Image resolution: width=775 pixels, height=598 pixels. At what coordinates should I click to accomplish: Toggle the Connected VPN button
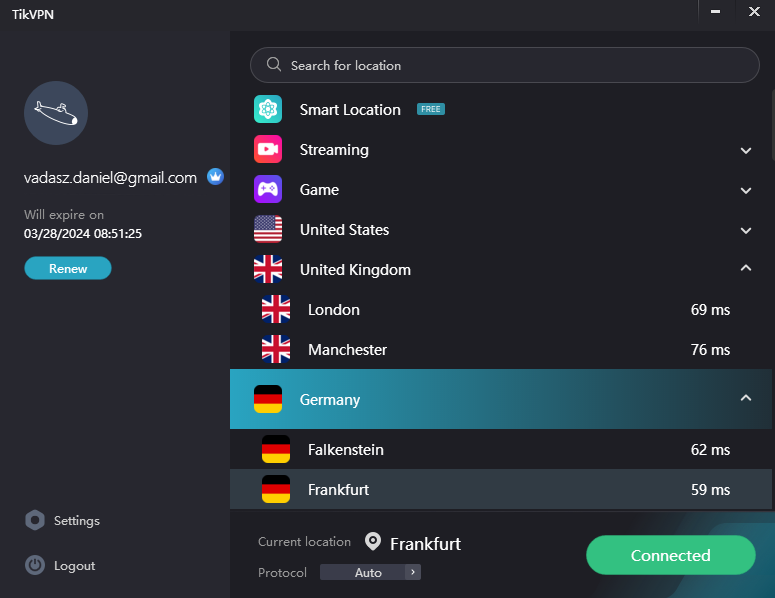click(x=670, y=555)
